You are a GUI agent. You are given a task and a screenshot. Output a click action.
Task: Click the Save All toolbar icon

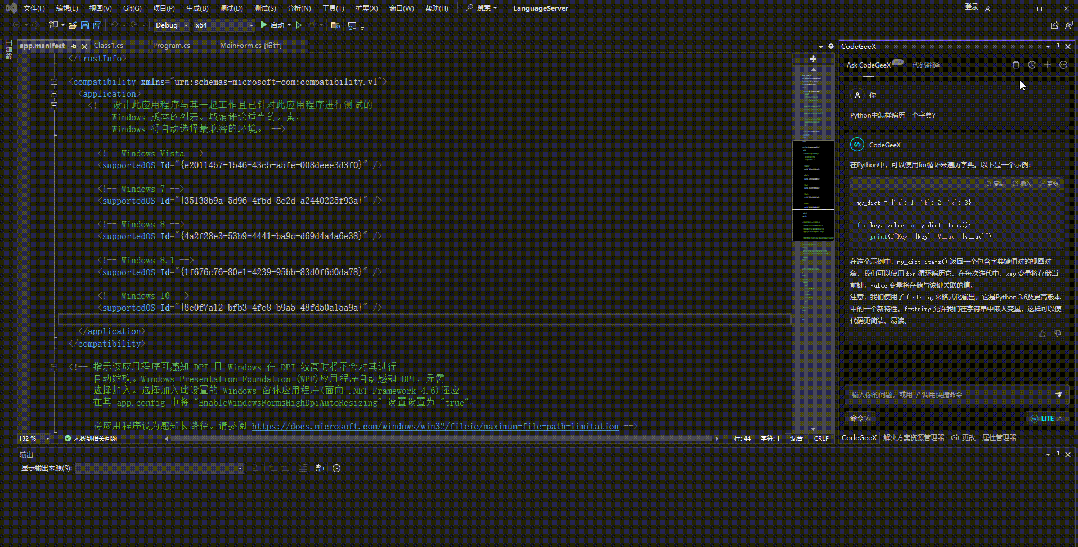(x=96, y=24)
